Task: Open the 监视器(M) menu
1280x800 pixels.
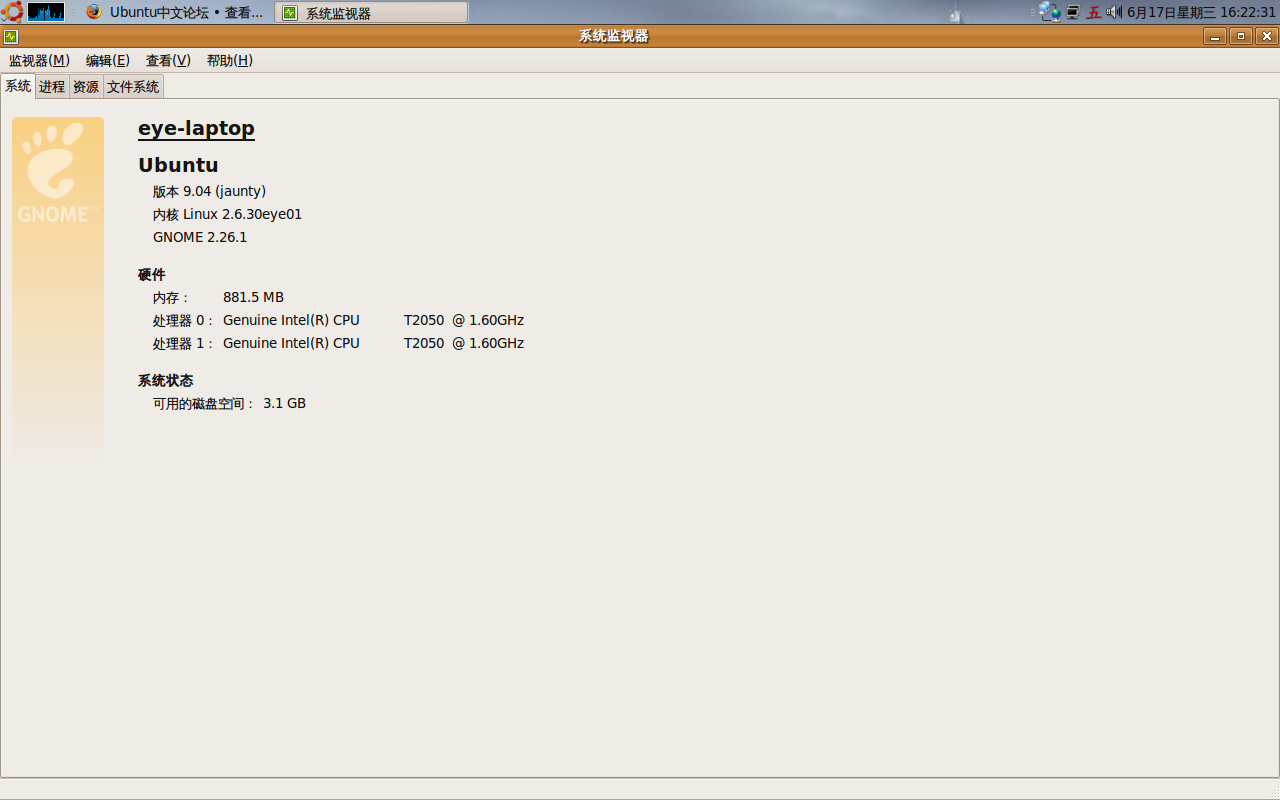Action: tap(39, 60)
